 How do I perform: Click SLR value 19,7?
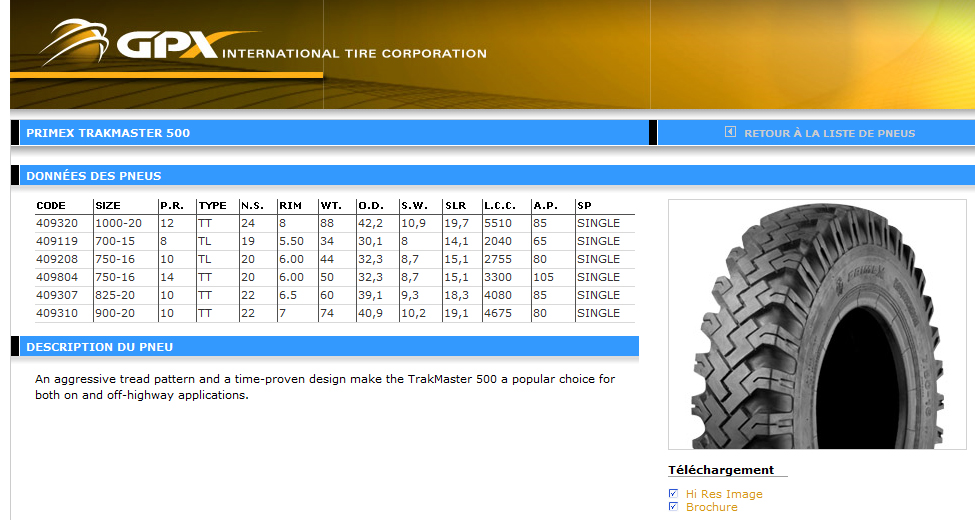456,223
